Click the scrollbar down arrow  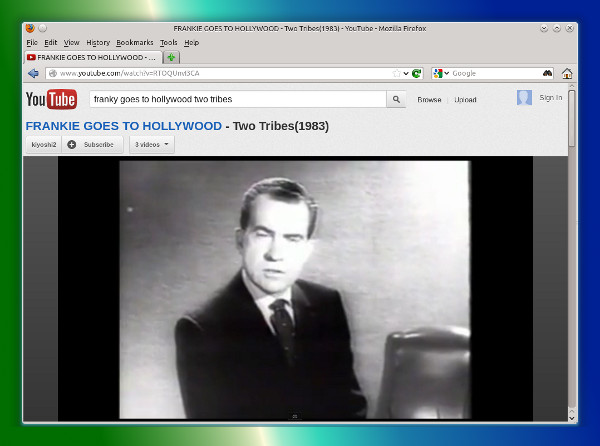coord(572,418)
